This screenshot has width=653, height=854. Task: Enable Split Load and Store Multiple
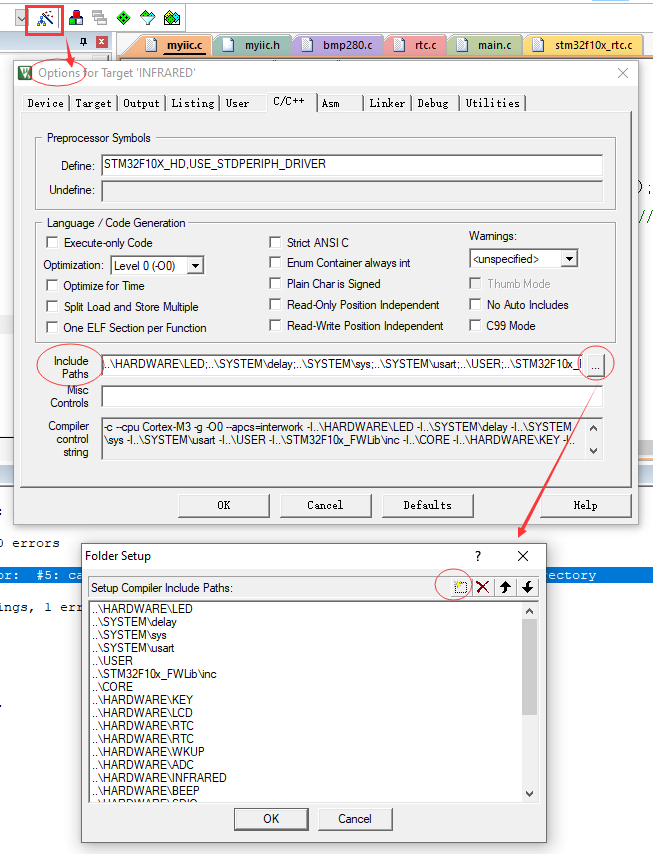(x=52, y=307)
